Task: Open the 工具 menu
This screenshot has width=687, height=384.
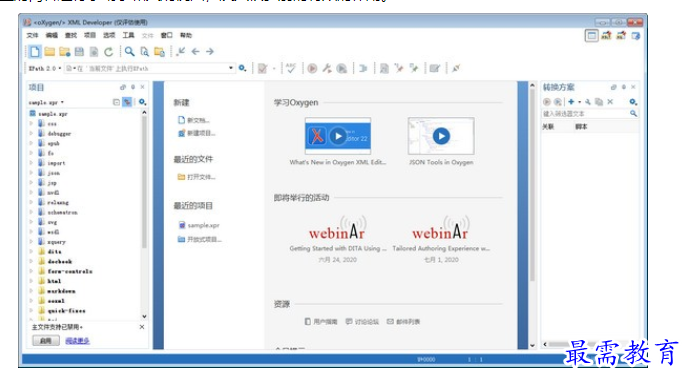Action: pyautogui.click(x=128, y=35)
